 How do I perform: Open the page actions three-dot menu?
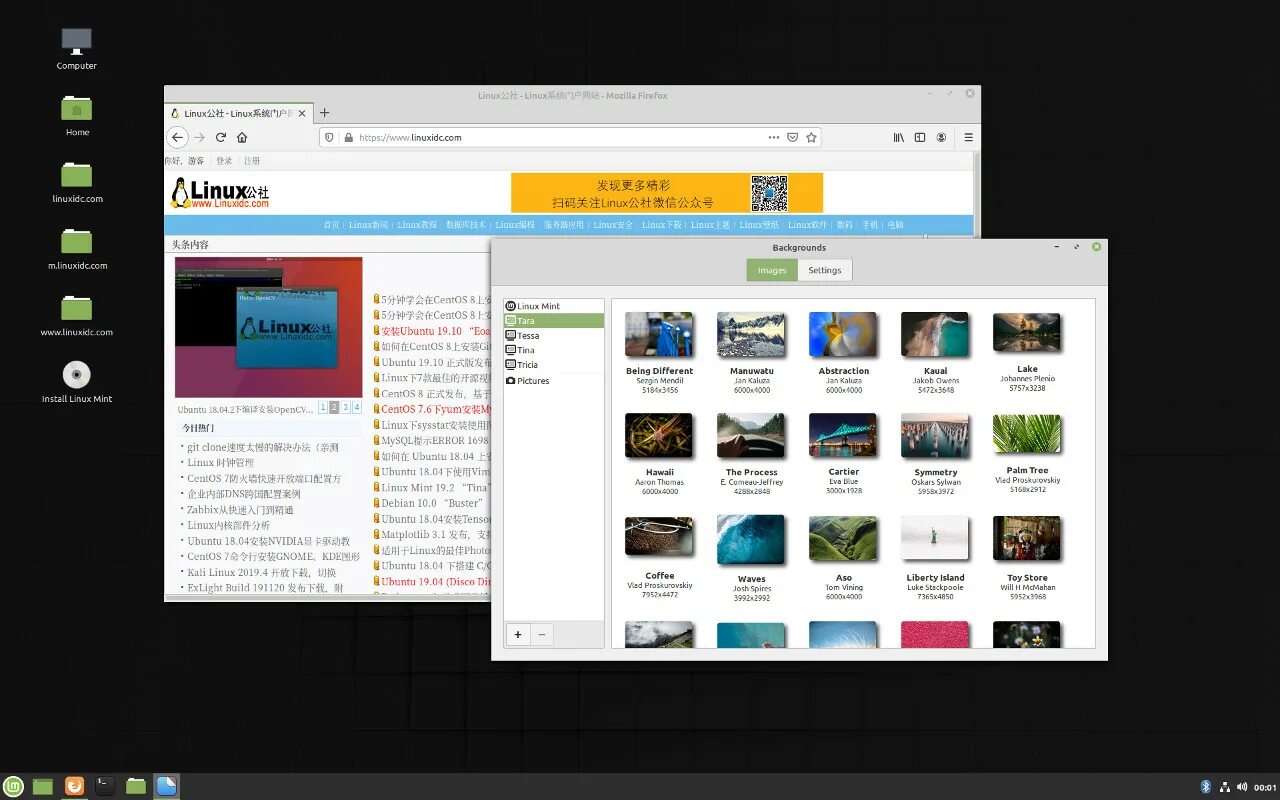(x=773, y=137)
